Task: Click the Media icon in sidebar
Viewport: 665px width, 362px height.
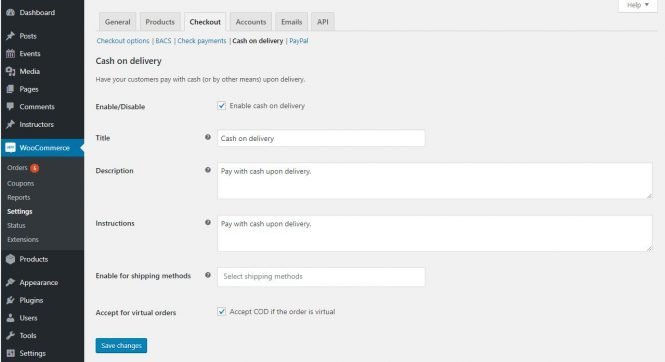Action: [x=10, y=72]
